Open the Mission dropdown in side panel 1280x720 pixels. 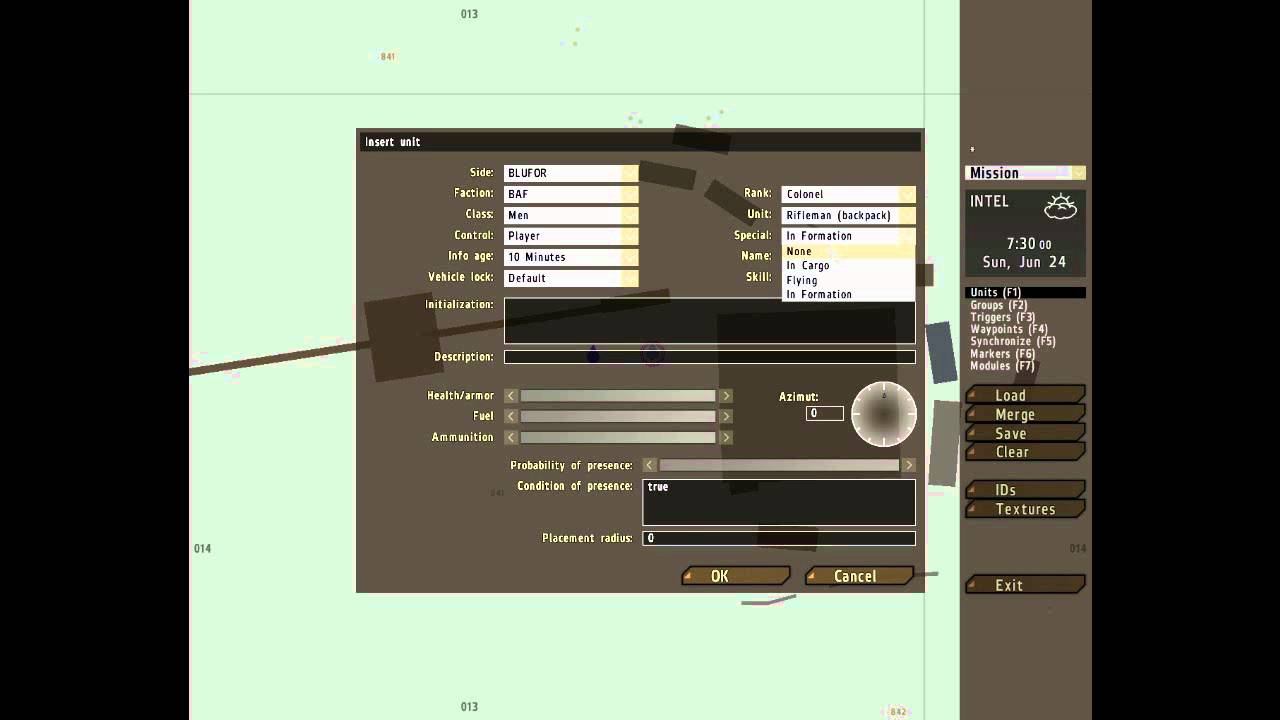coord(1025,173)
